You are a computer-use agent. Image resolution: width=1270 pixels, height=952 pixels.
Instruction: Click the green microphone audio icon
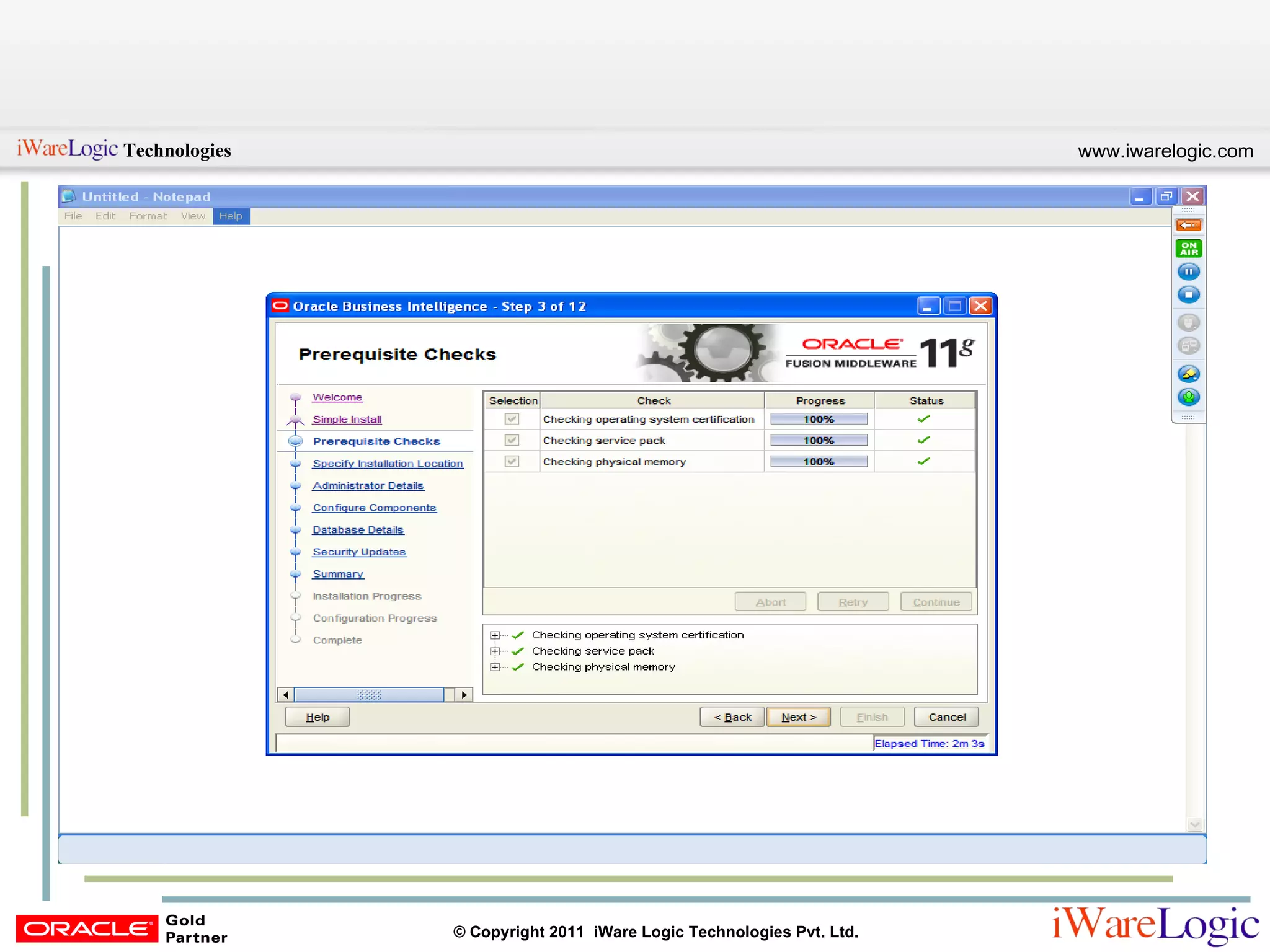tap(1188, 397)
